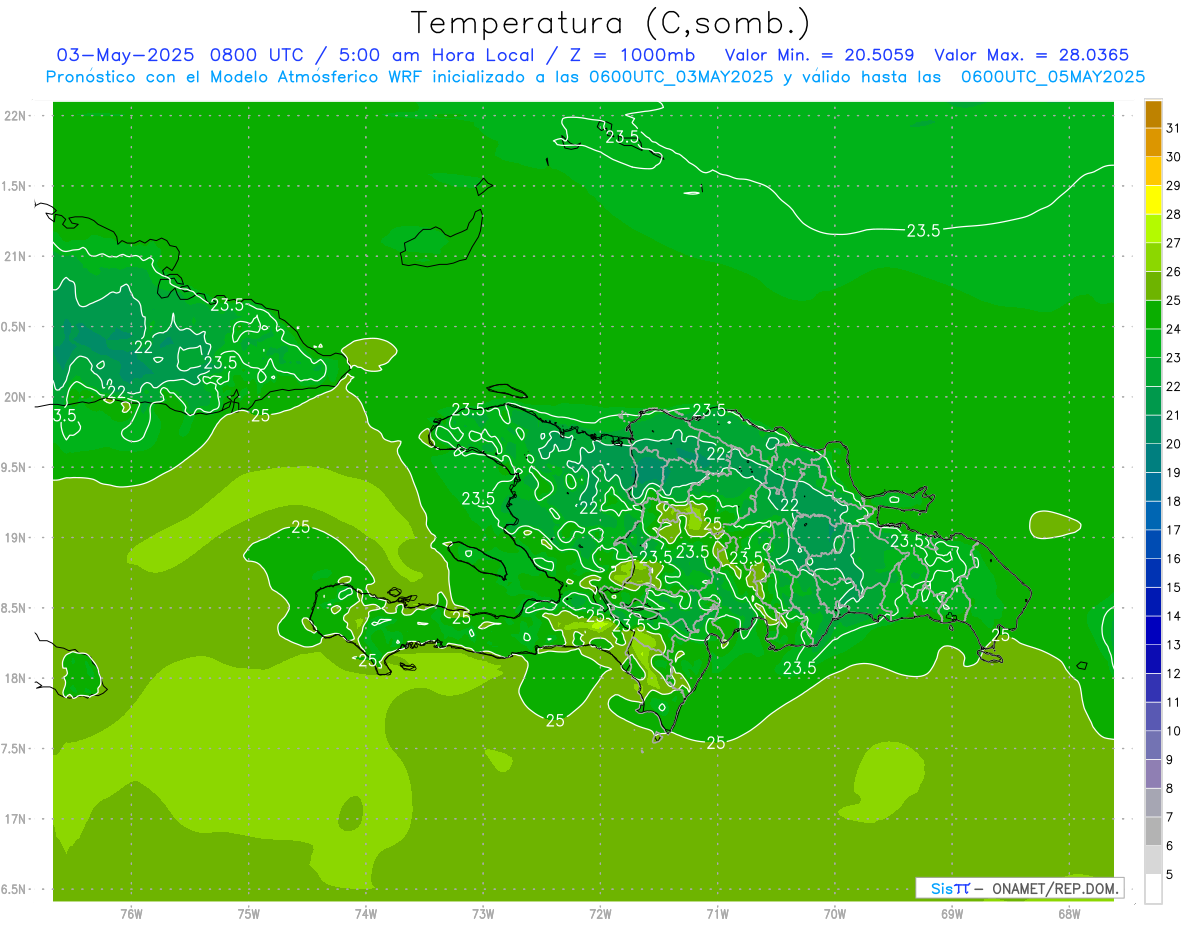Click the "68W" longitude axis label
The width and height of the screenshot is (1200, 927).
(x=1069, y=914)
